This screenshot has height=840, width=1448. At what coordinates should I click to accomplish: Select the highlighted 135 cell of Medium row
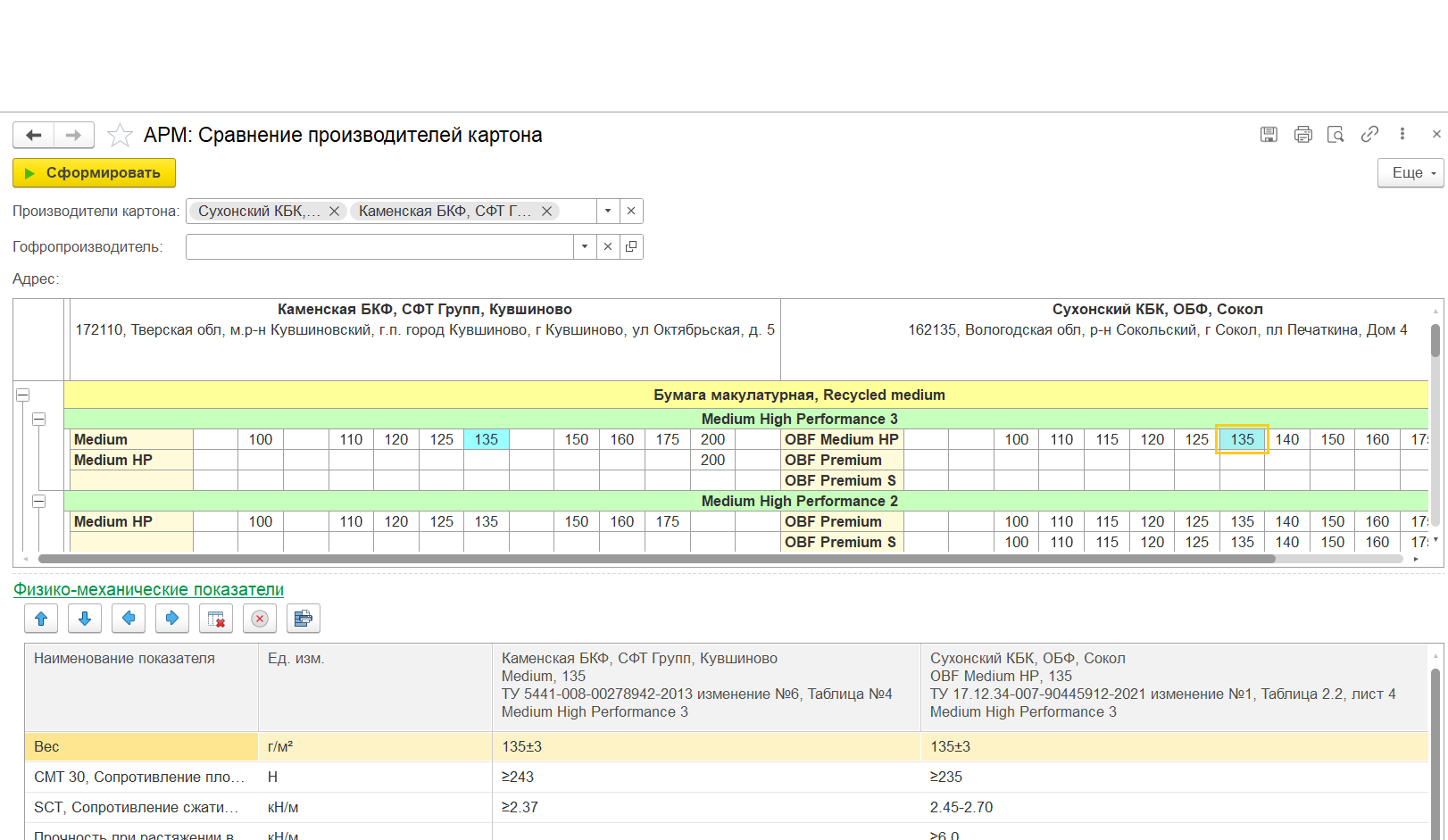[487, 439]
